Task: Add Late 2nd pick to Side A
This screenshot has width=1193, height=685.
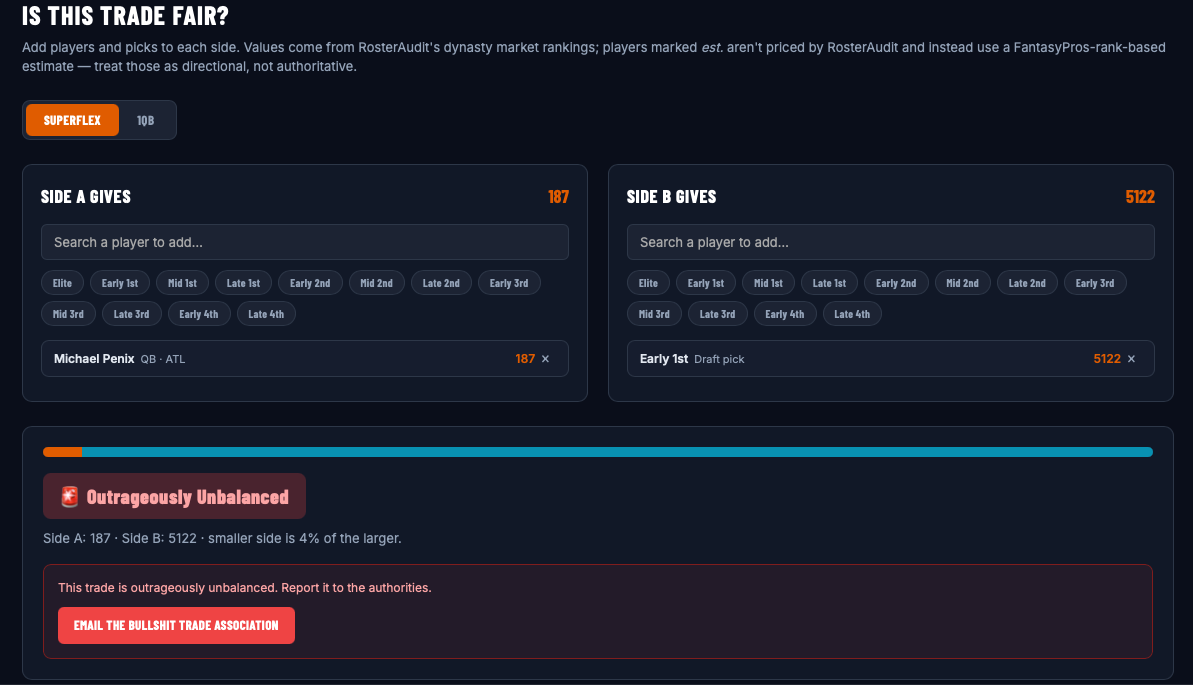Action: pyautogui.click(x=441, y=283)
